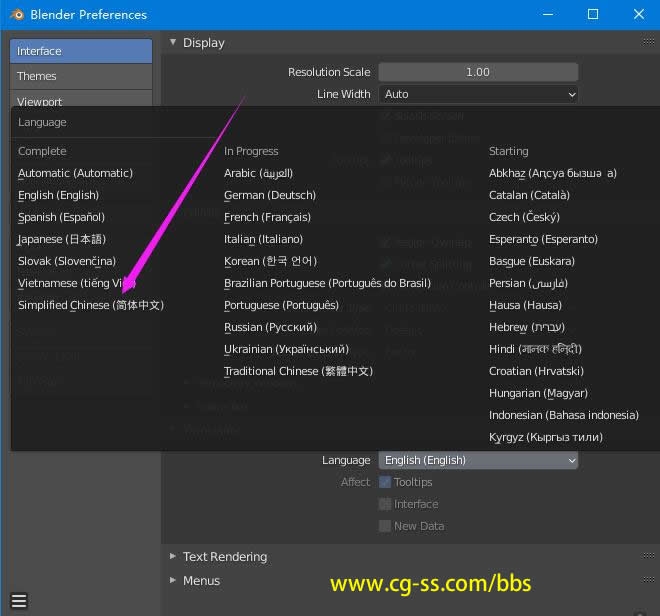Maximize the Blender Preferences window

[593, 14]
